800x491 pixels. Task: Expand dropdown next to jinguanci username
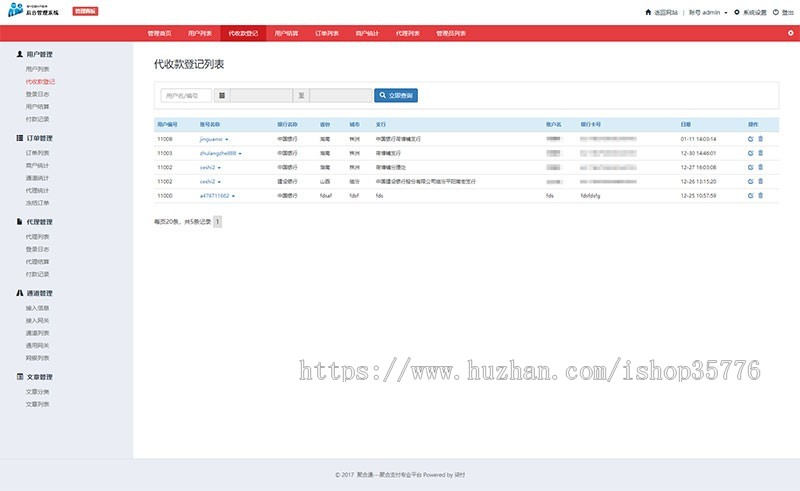click(x=227, y=139)
